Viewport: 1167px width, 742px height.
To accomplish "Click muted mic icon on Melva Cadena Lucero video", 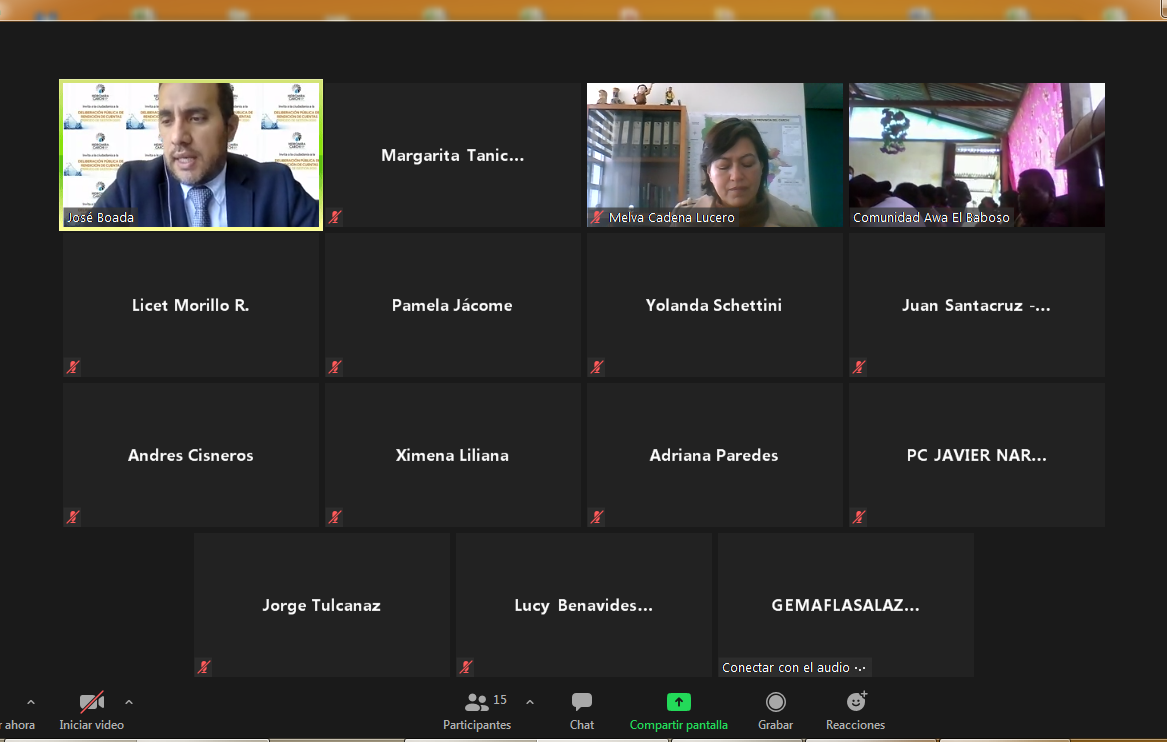I will 596,217.
